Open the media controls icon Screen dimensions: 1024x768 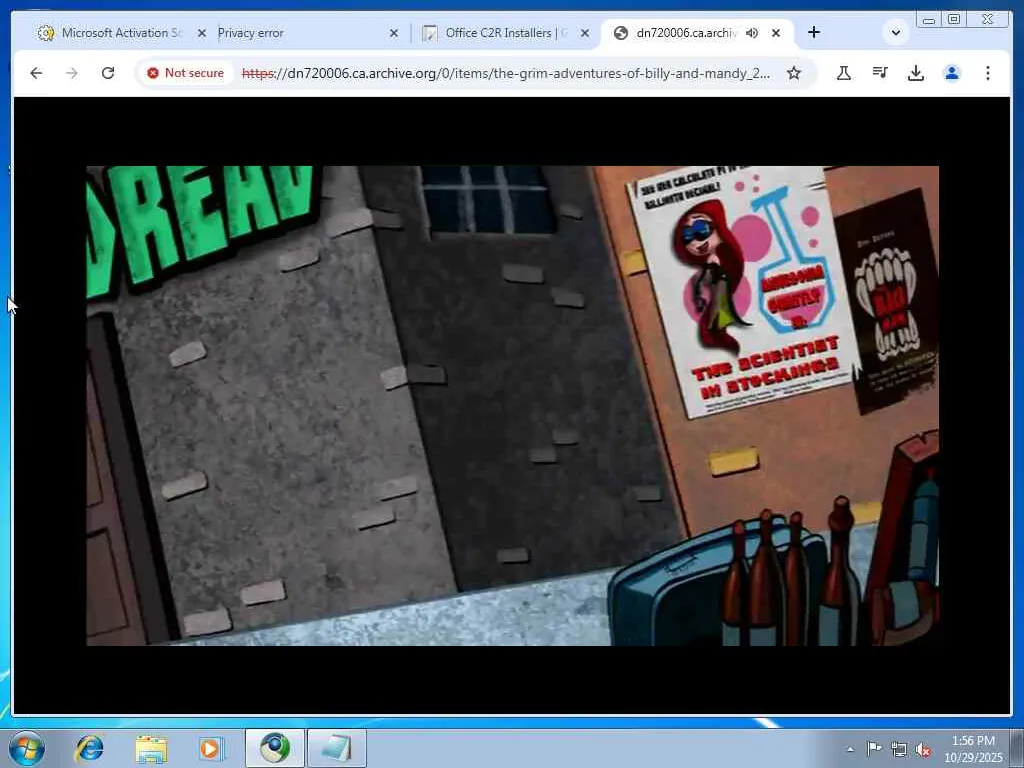pyautogui.click(x=880, y=73)
